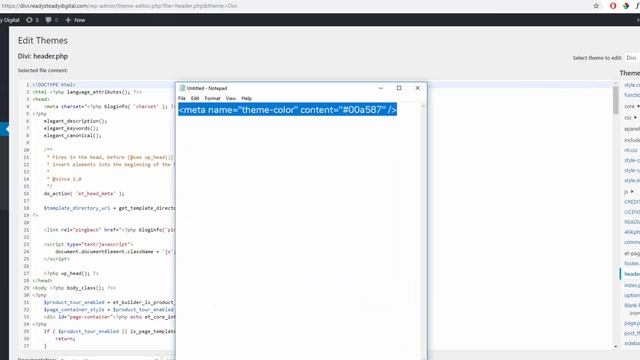The image size is (640, 360).
Task: Open the 404 template in theme files
Action: pos(632,232)
